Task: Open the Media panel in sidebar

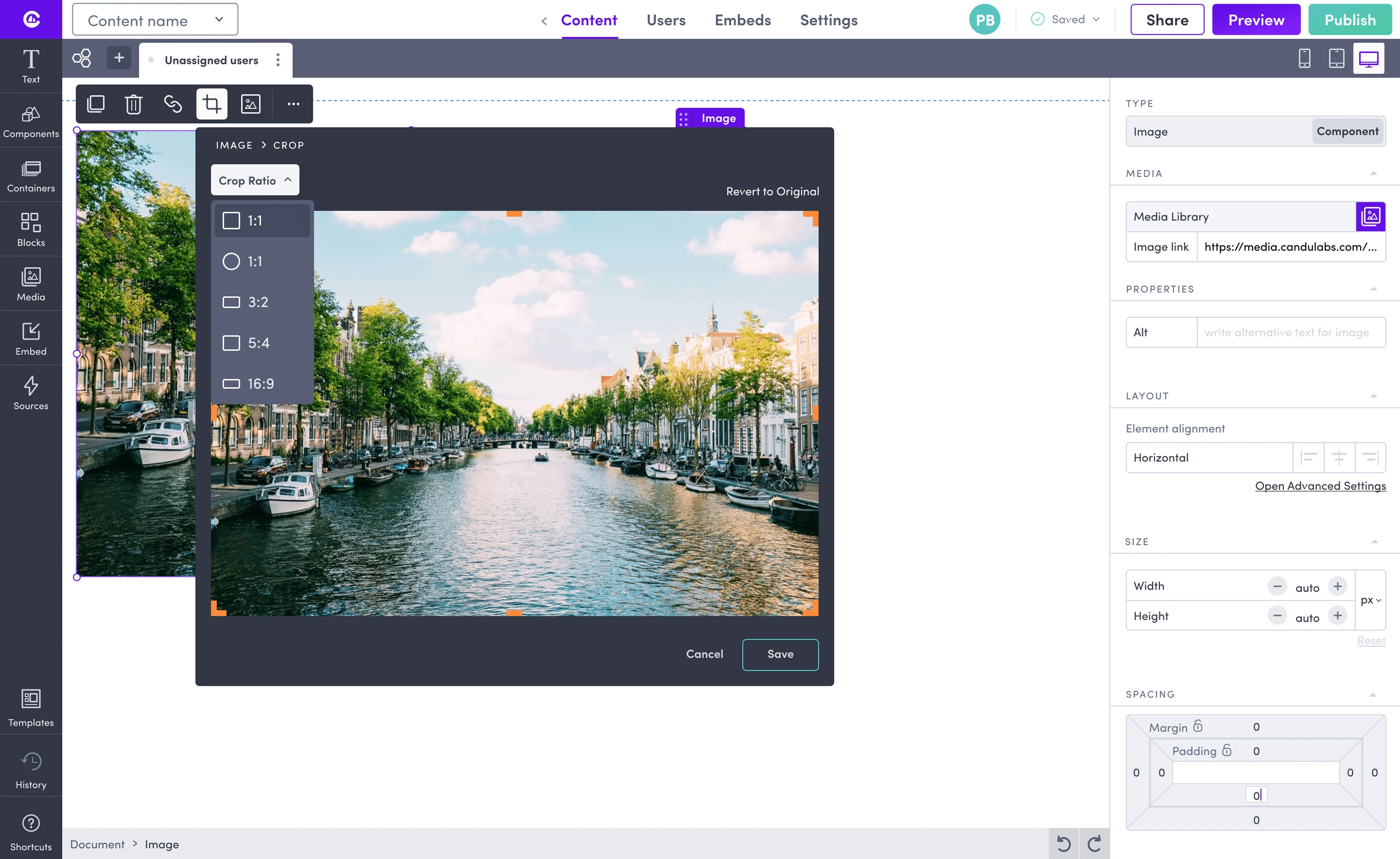Action: click(31, 284)
